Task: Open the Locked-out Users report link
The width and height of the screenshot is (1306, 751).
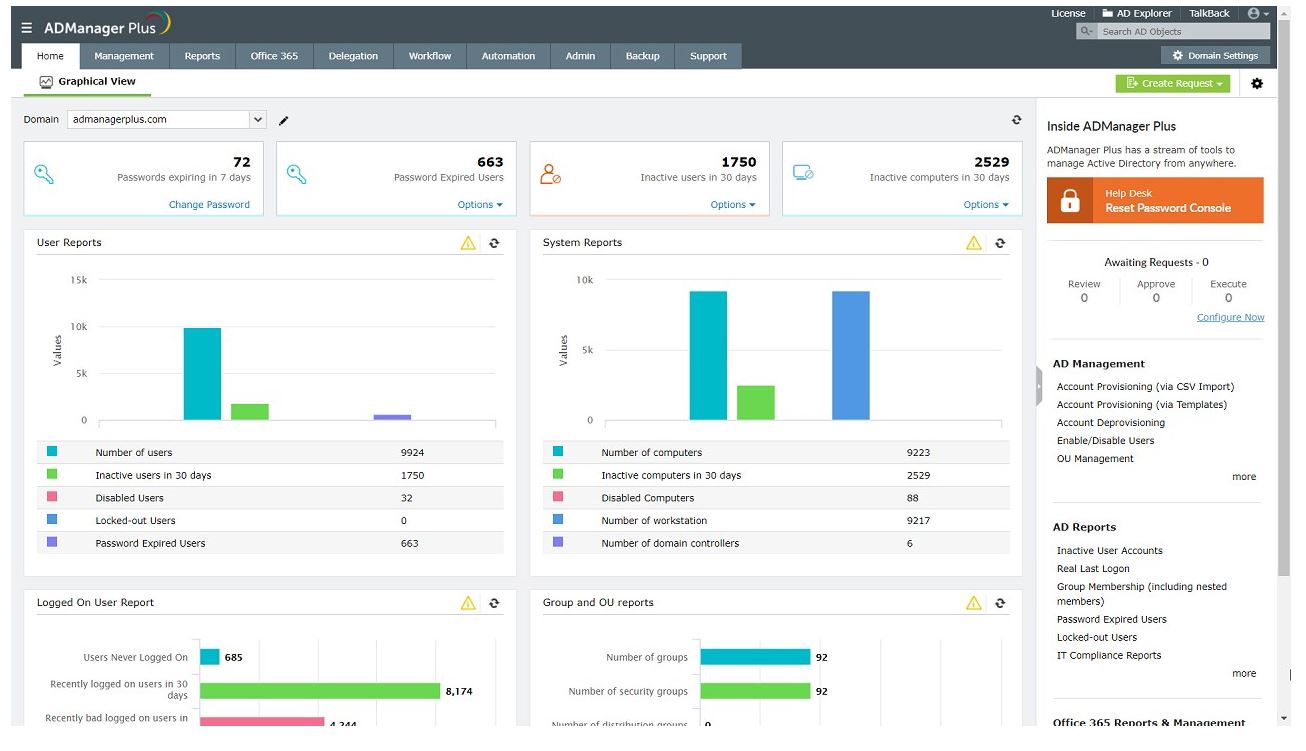Action: point(1097,638)
